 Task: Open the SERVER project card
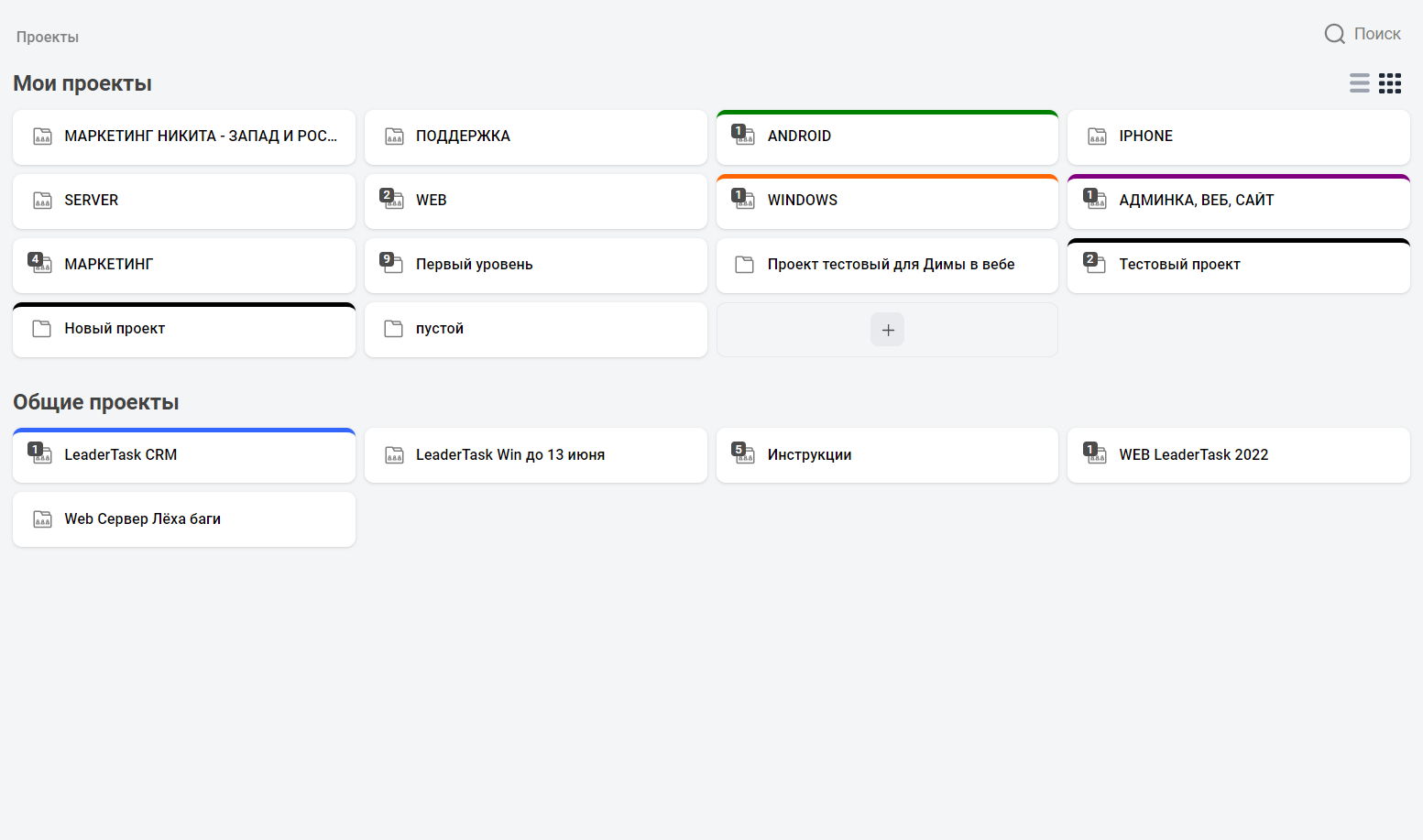[x=184, y=202]
